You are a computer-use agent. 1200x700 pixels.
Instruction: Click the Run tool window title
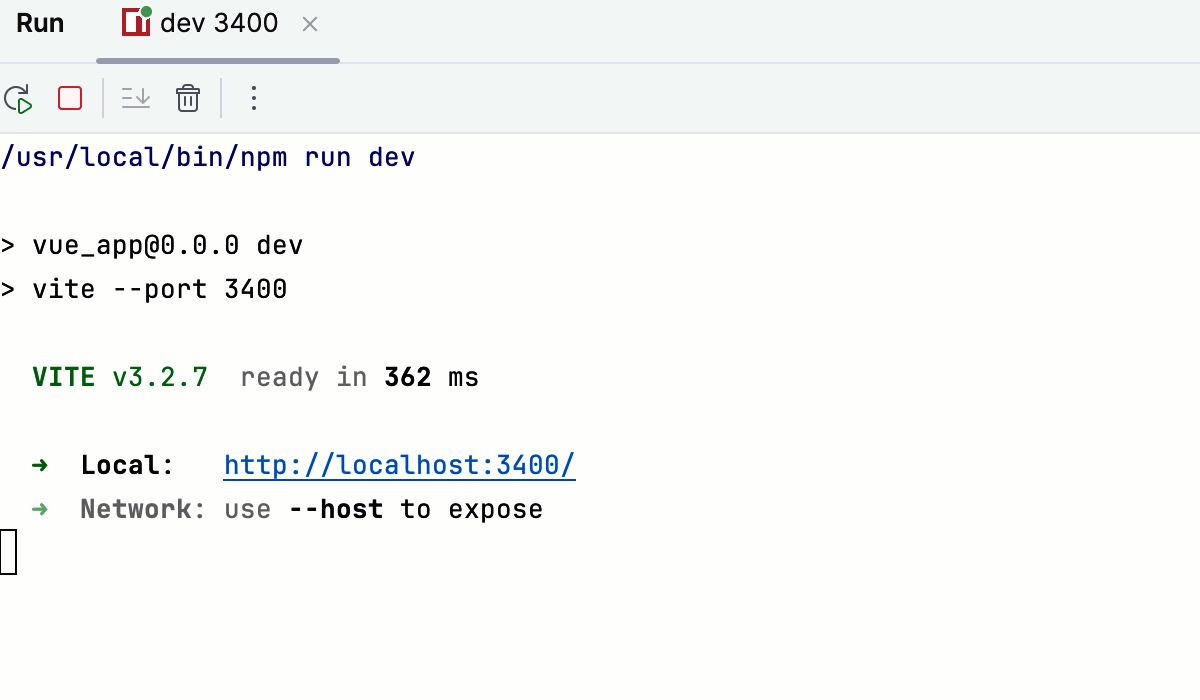click(40, 22)
